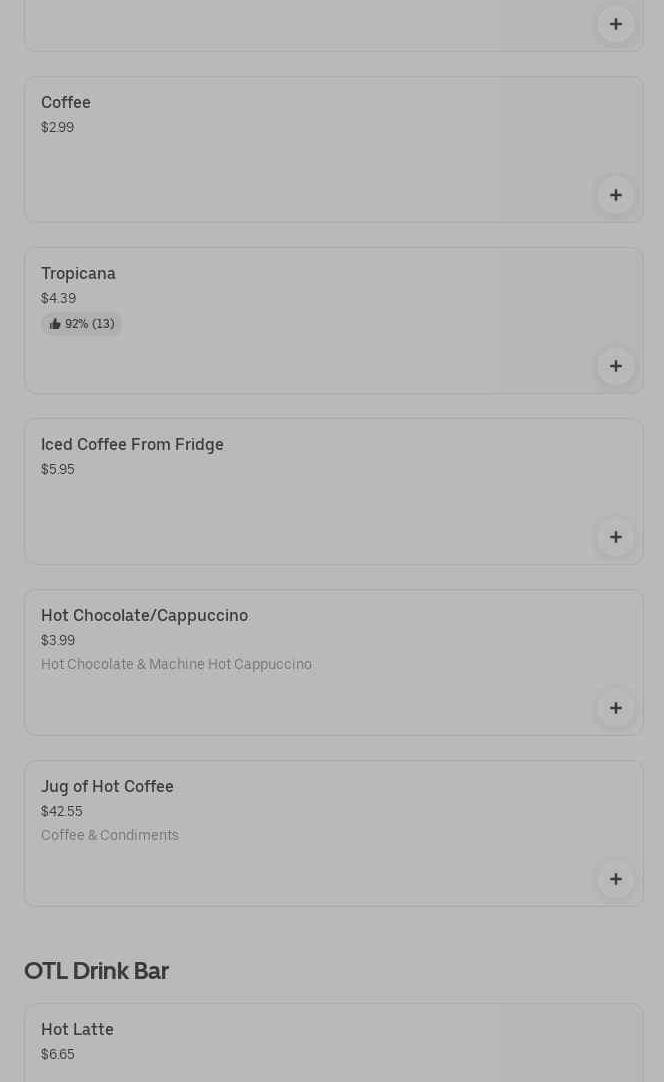Add Tropicana with plus button
The height and width of the screenshot is (1082, 664).
pos(615,366)
